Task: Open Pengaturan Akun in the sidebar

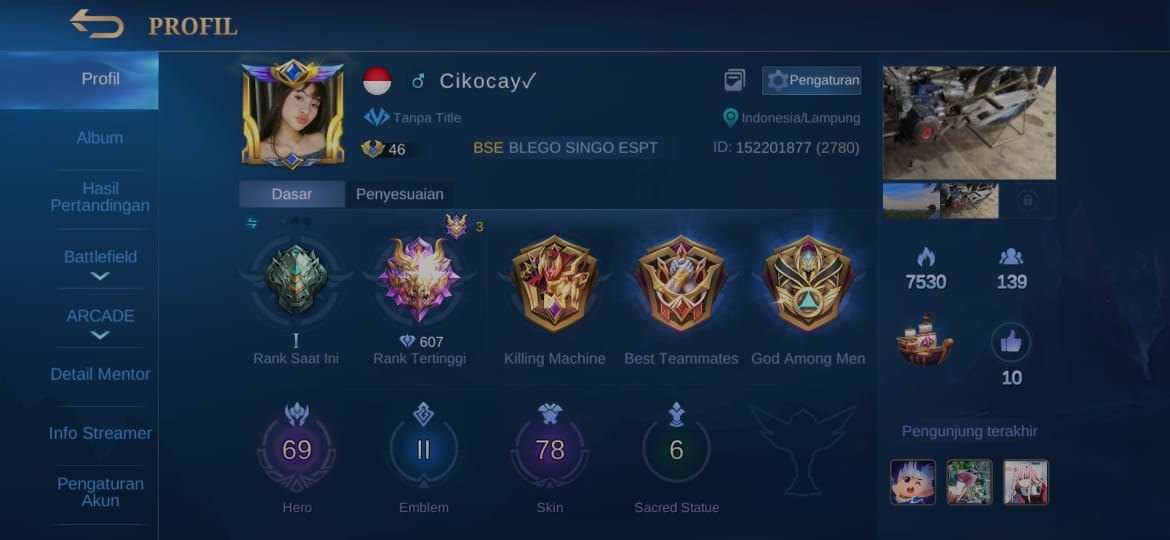Action: pos(100,492)
